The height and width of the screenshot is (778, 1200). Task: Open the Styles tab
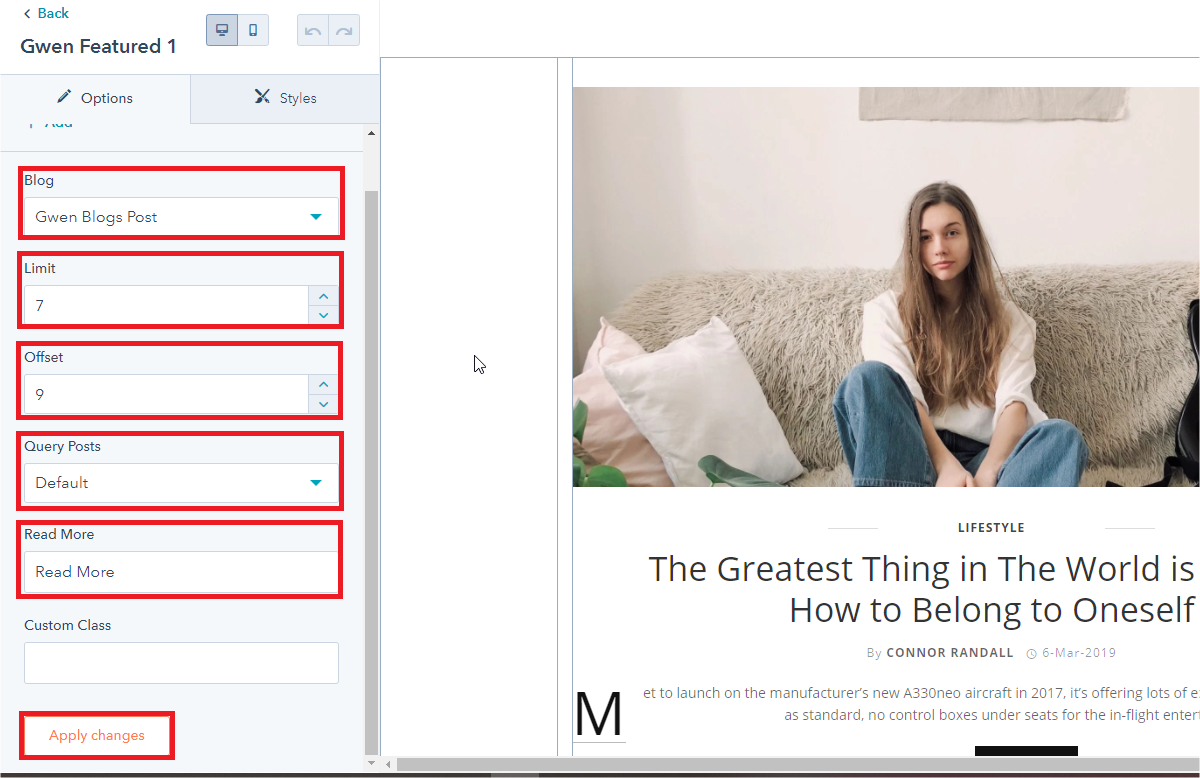click(285, 98)
